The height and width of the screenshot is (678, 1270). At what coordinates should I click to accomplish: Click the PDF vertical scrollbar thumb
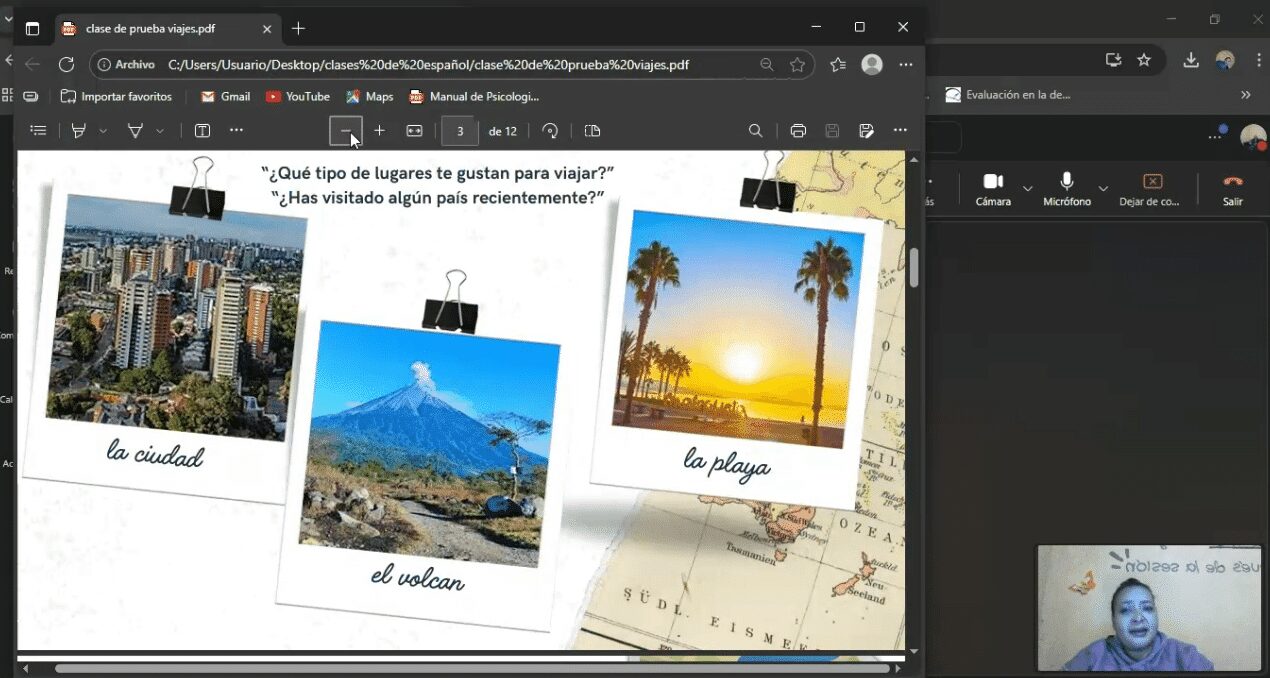913,268
